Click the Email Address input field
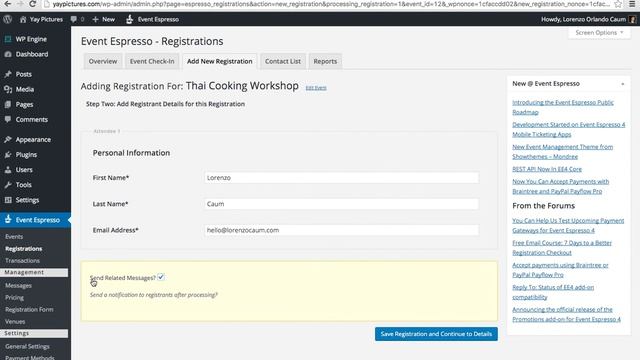 [341, 230]
